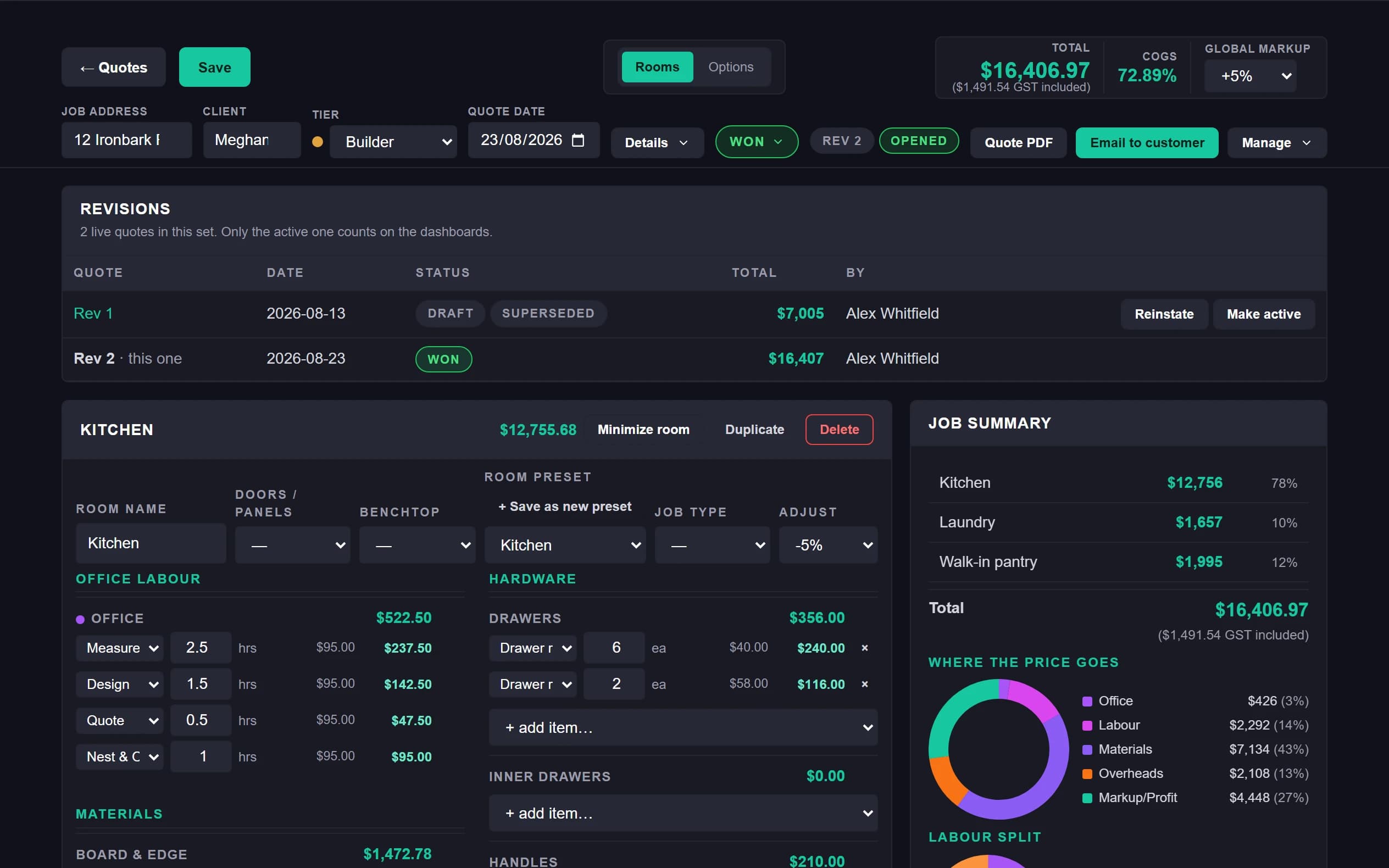Save the quote

[215, 67]
